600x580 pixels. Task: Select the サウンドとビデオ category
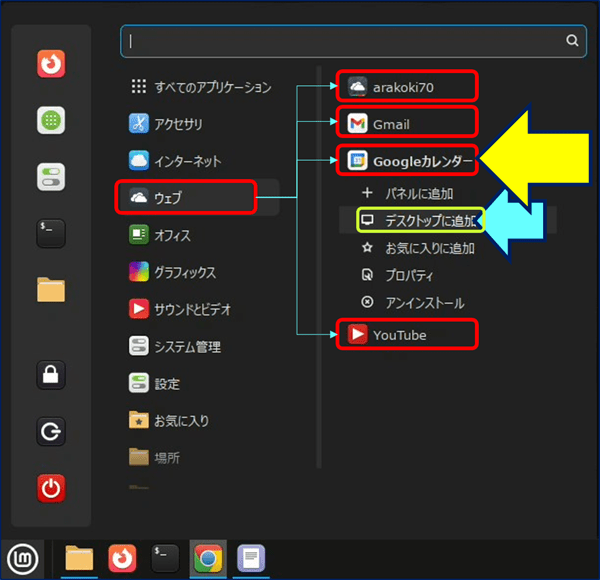click(x=180, y=309)
